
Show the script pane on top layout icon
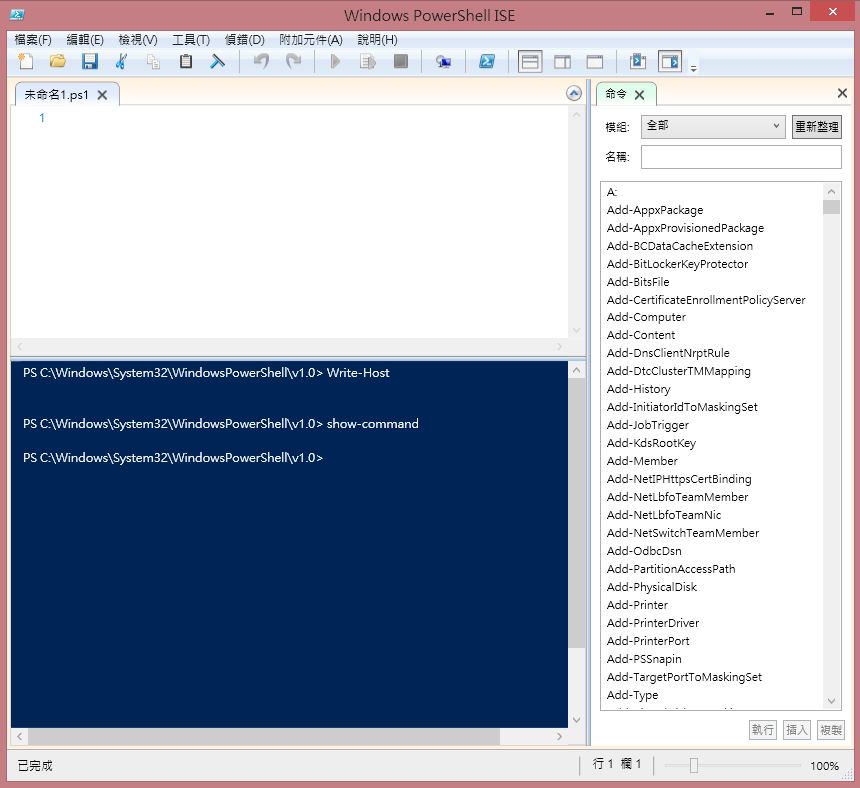pyautogui.click(x=530, y=61)
